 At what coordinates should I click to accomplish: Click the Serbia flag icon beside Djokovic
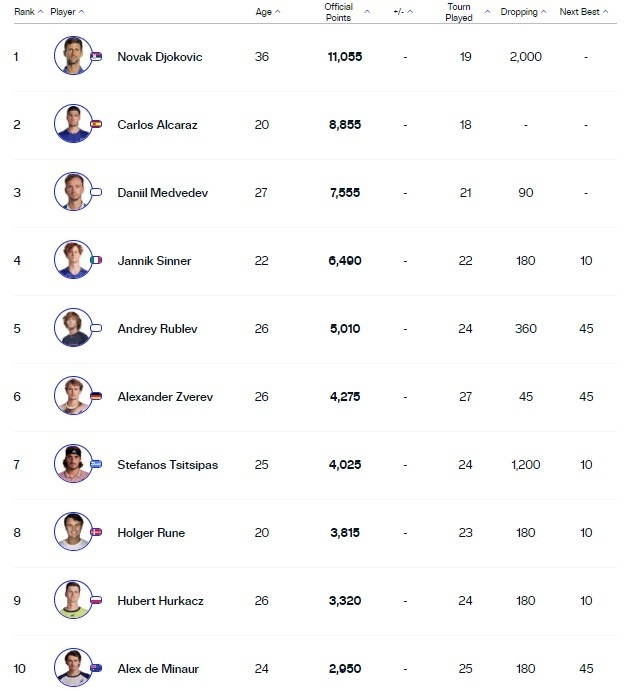coord(96,56)
